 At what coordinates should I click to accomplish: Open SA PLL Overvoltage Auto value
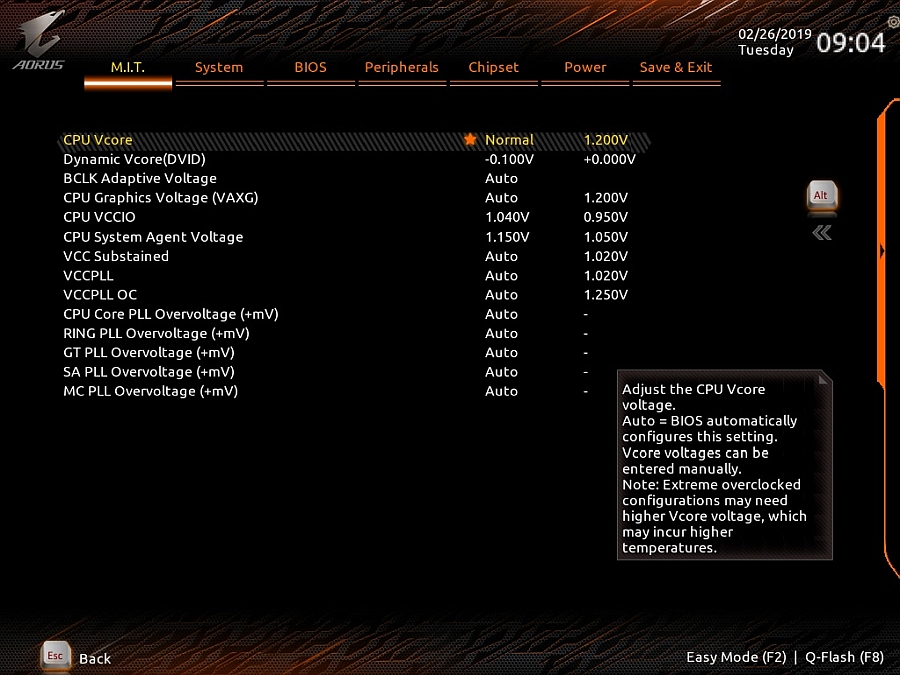tap(501, 373)
